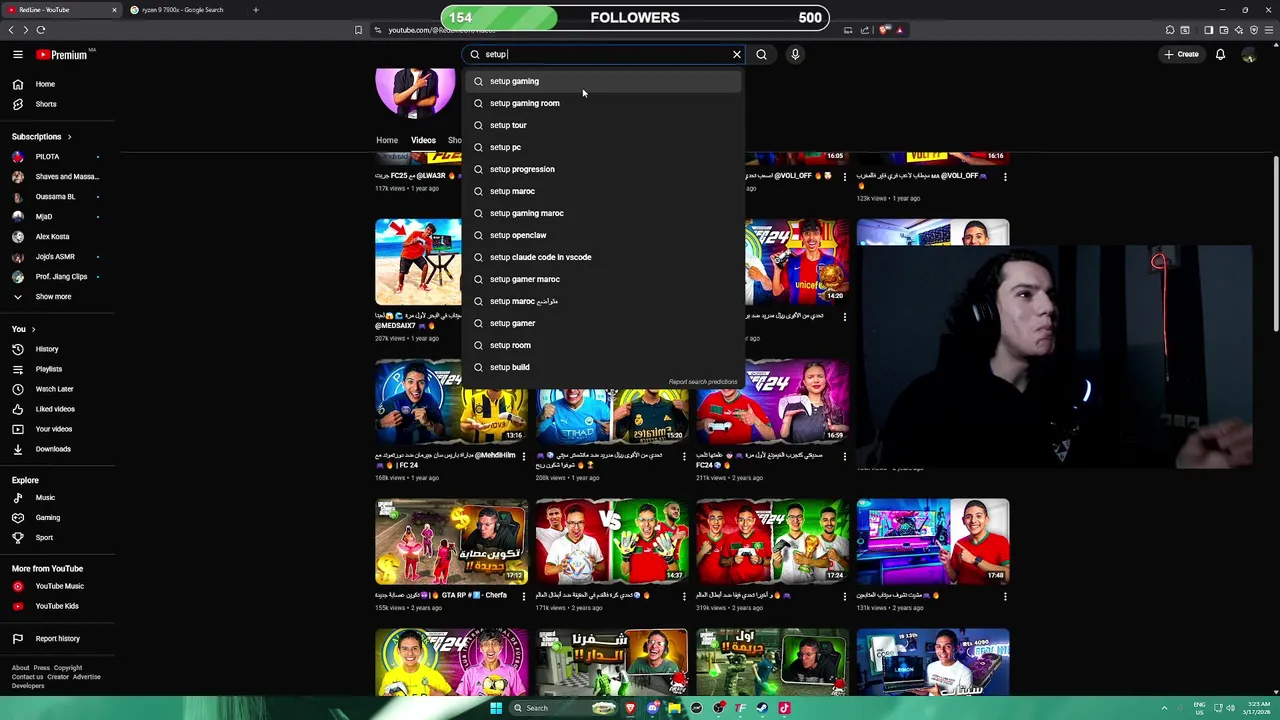The width and height of the screenshot is (1280, 720).
Task: Open the 17:48 gaming setup video thumbnail
Action: click(933, 542)
